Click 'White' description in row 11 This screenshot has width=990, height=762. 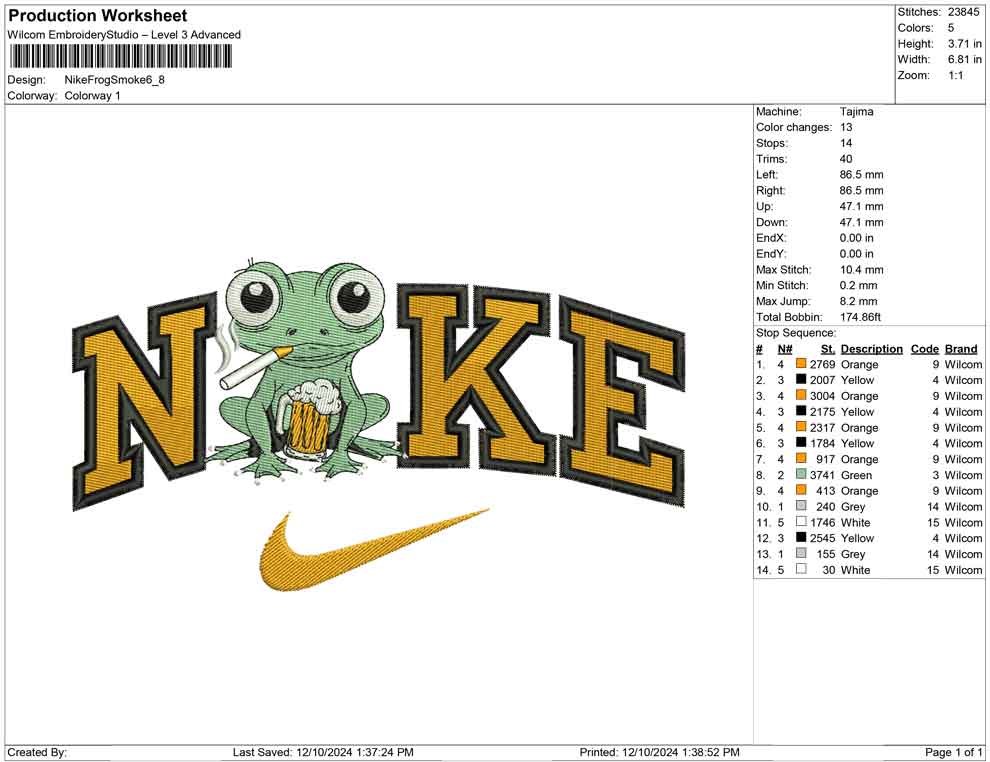(855, 522)
